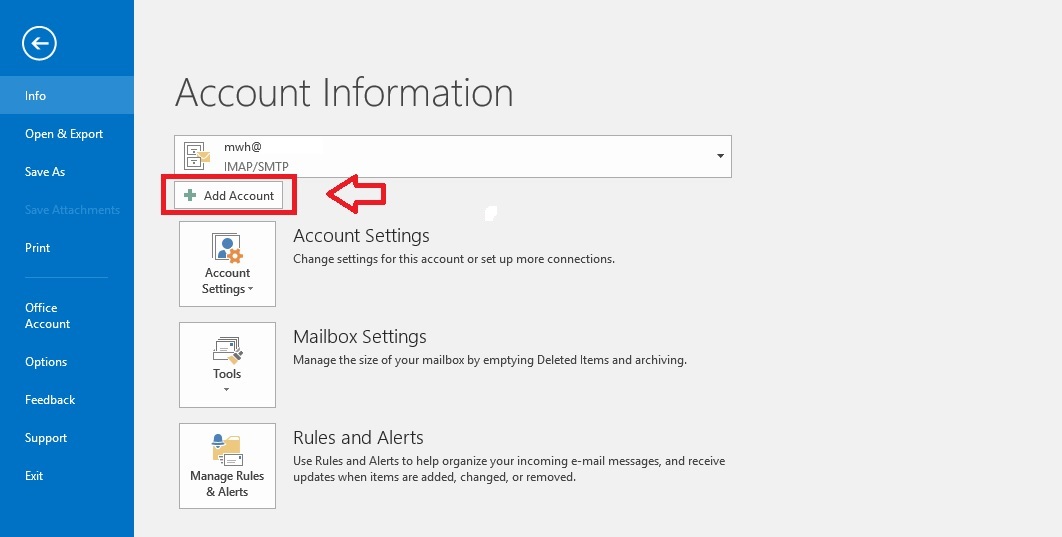1062x537 pixels.
Task: Open Manage Rules & Alerts
Action: tap(228, 466)
